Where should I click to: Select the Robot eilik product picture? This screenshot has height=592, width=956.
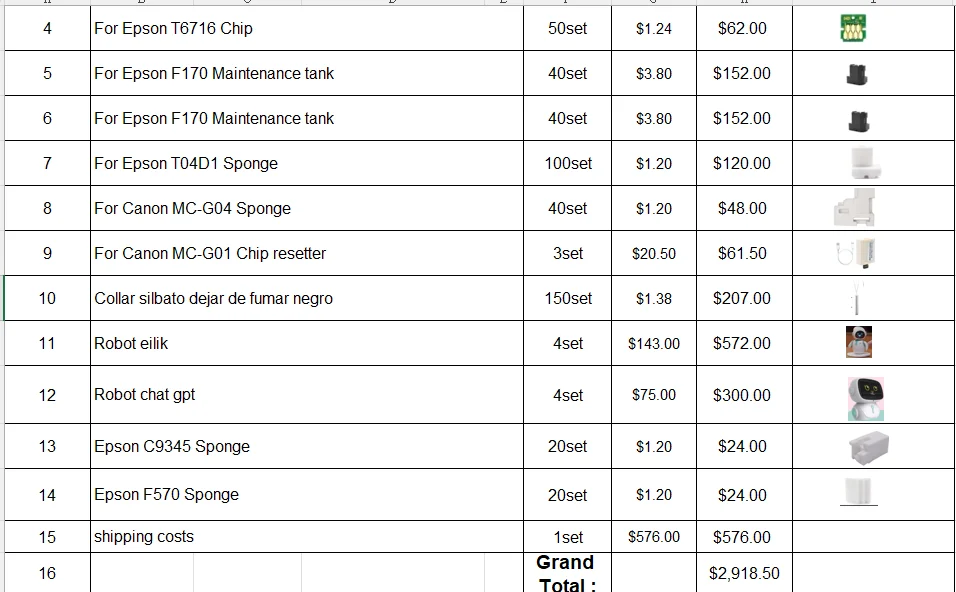[x=859, y=342]
